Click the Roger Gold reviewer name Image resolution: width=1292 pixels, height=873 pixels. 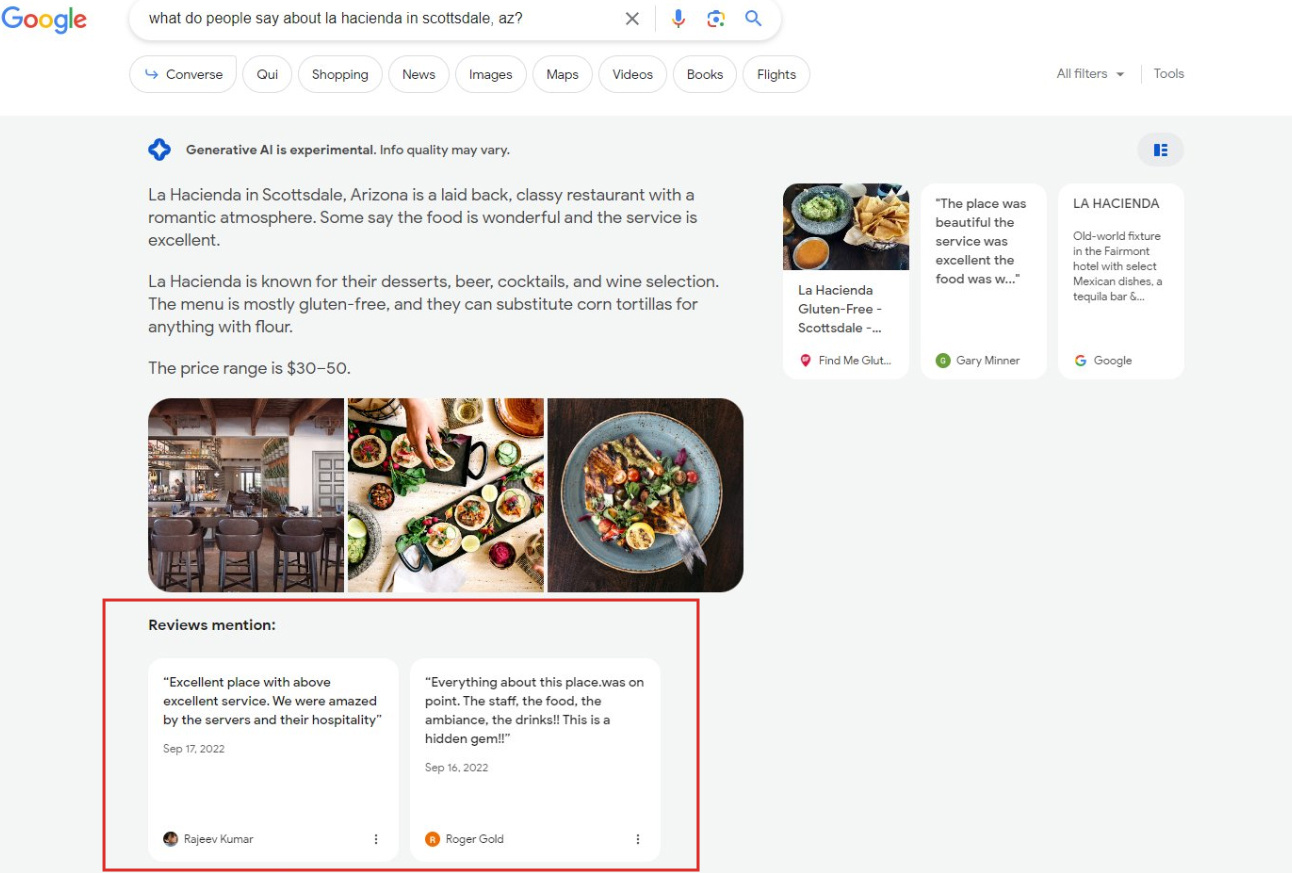pos(475,839)
